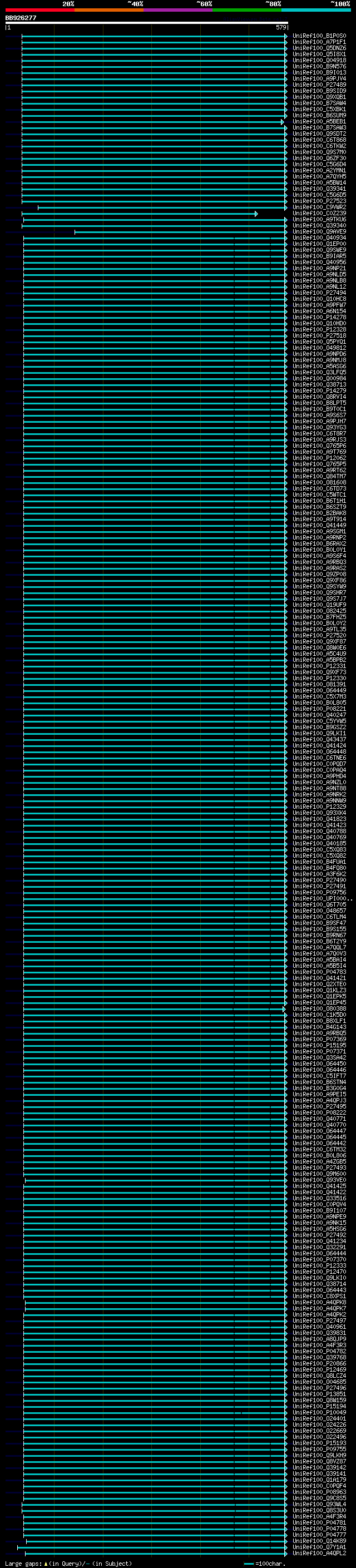Select label UniRef100_P09755

319,1450
